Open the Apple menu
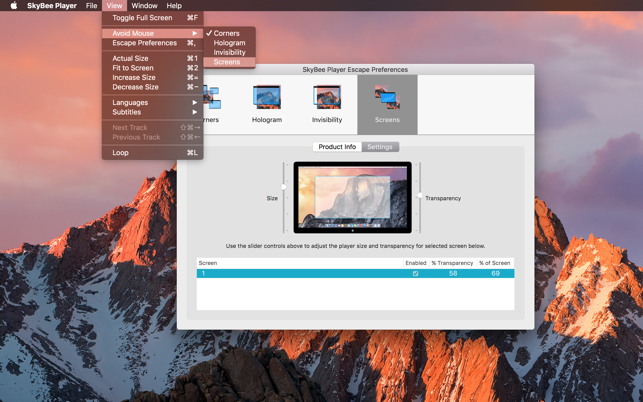 (14, 5)
